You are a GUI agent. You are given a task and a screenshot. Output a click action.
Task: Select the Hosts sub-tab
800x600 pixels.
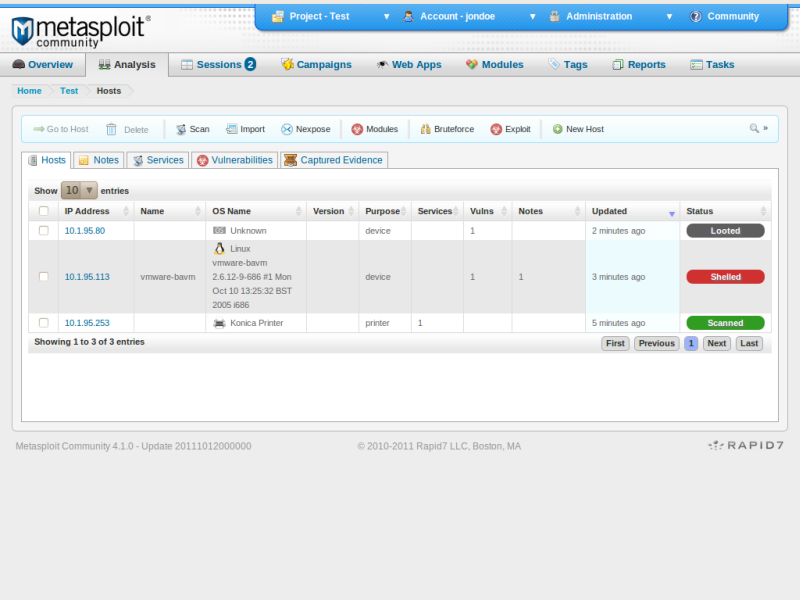pos(47,160)
